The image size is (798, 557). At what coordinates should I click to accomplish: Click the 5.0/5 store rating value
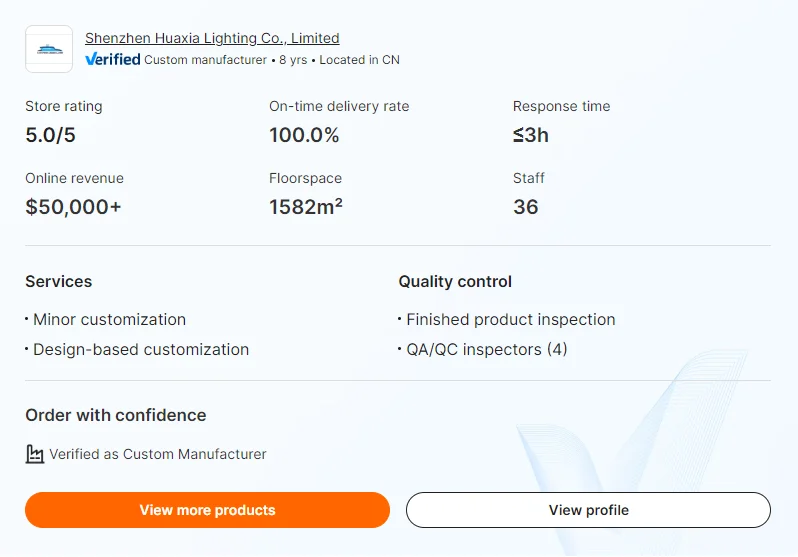(50, 135)
